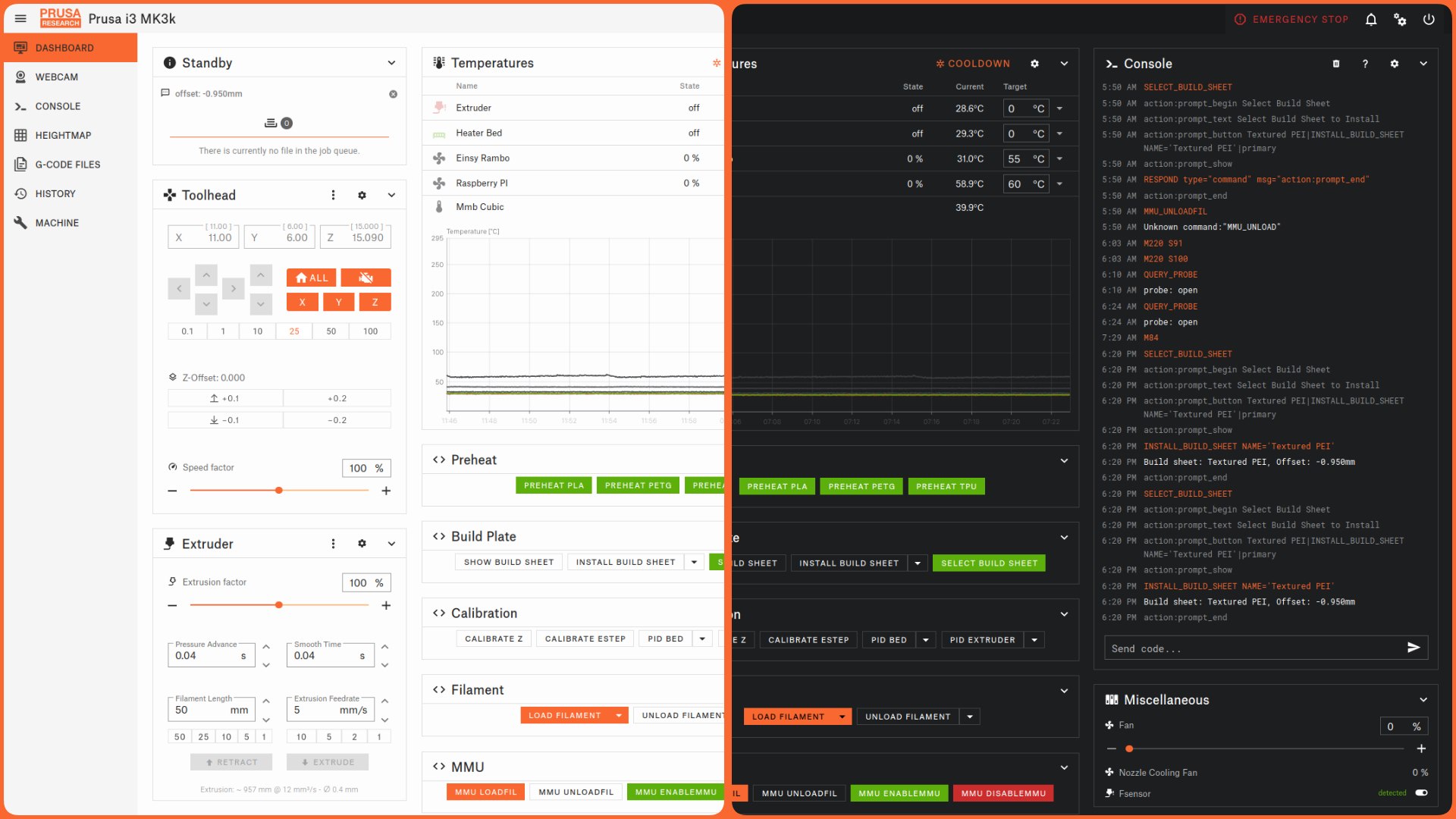Screen dimensions: 1456x819
Task: Open Extruder target temperature dropdown
Action: (1059, 108)
